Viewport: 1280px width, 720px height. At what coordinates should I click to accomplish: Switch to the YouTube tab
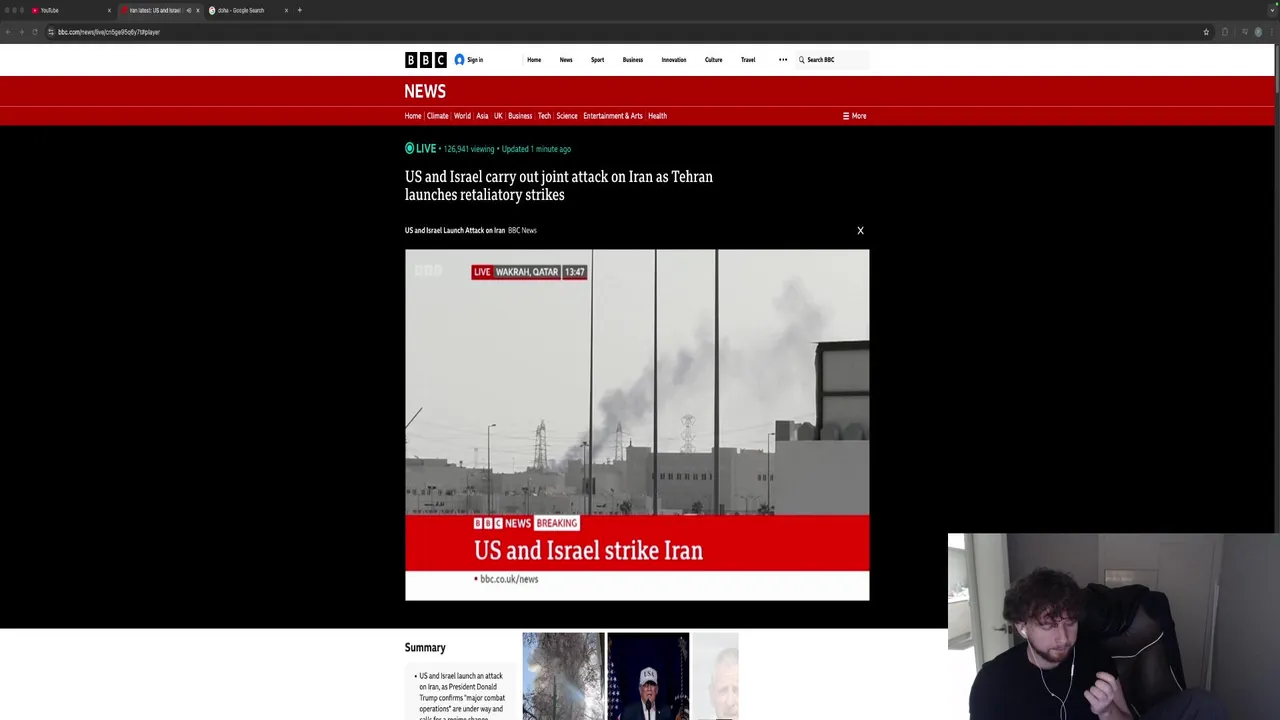point(70,10)
